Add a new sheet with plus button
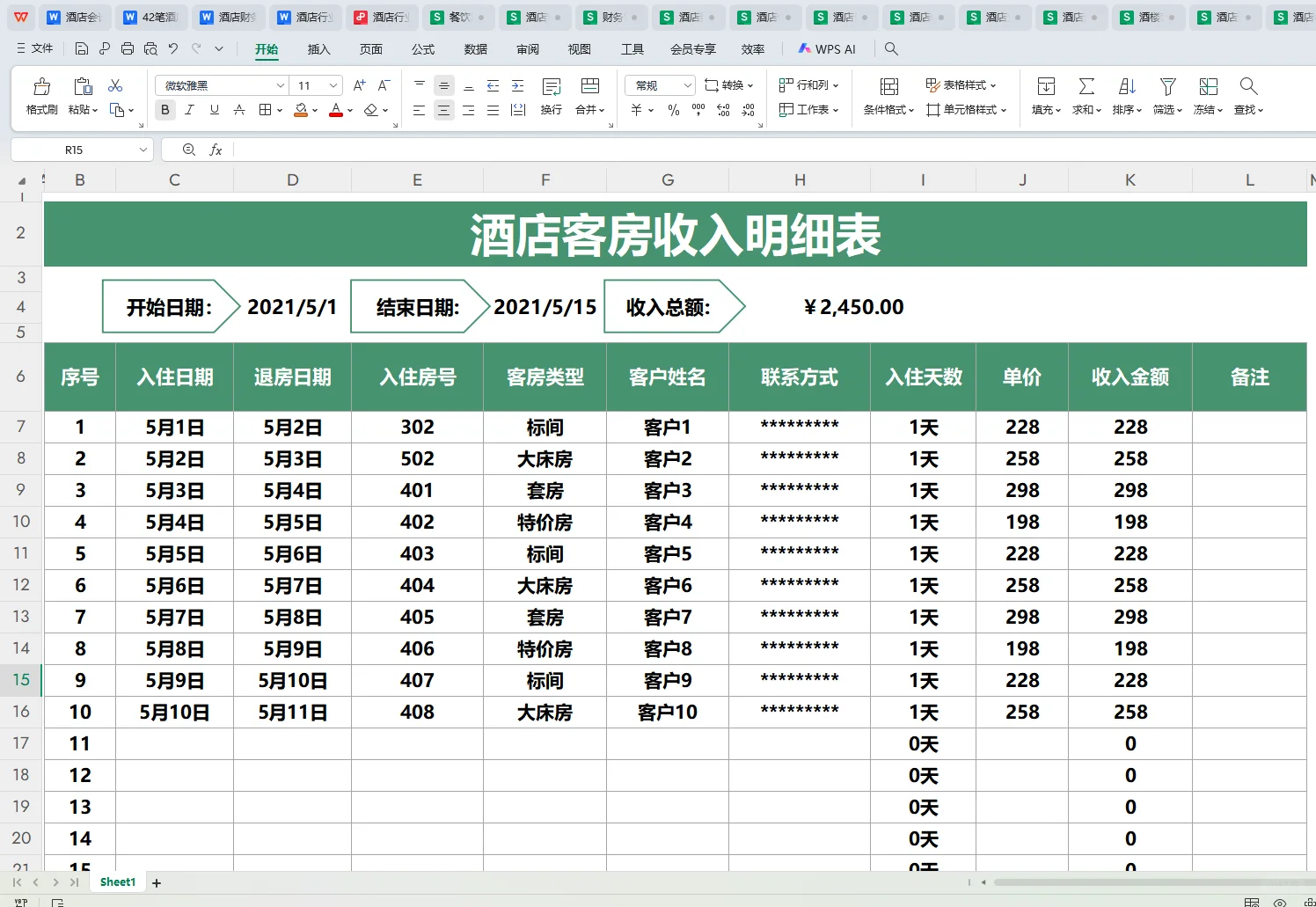This screenshot has height=907, width=1316. point(157,882)
